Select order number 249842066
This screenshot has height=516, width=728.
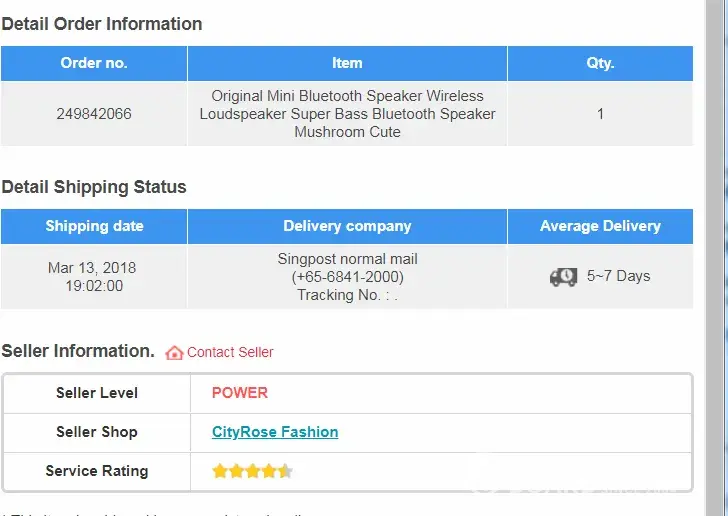94,114
